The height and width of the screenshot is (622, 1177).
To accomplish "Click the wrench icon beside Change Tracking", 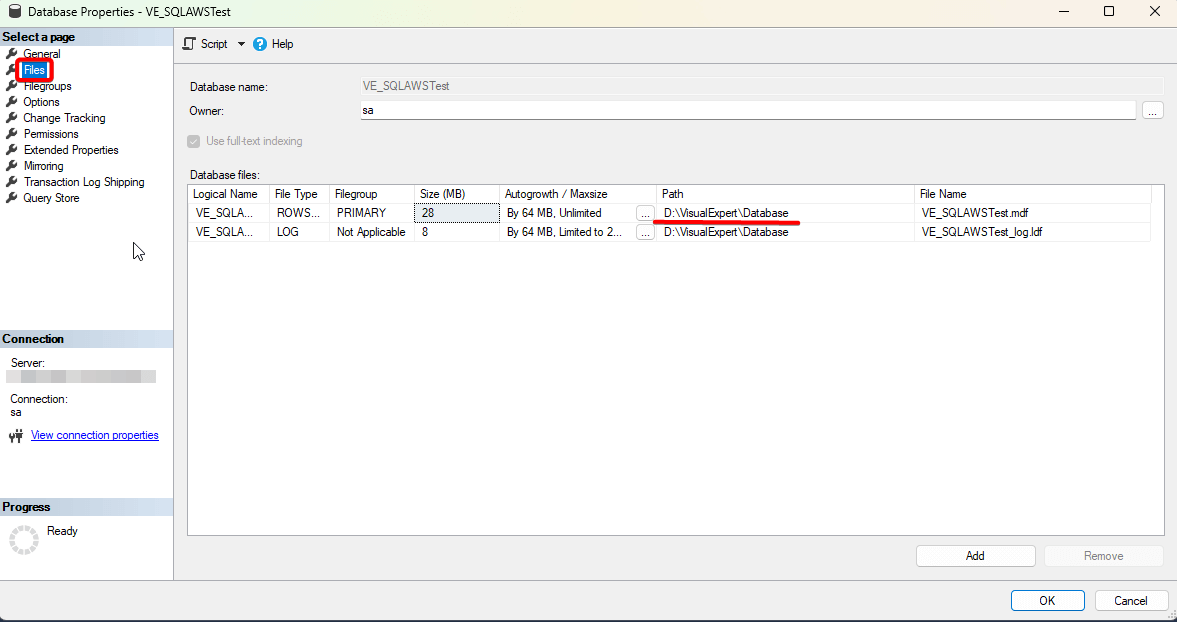I will (x=11, y=118).
